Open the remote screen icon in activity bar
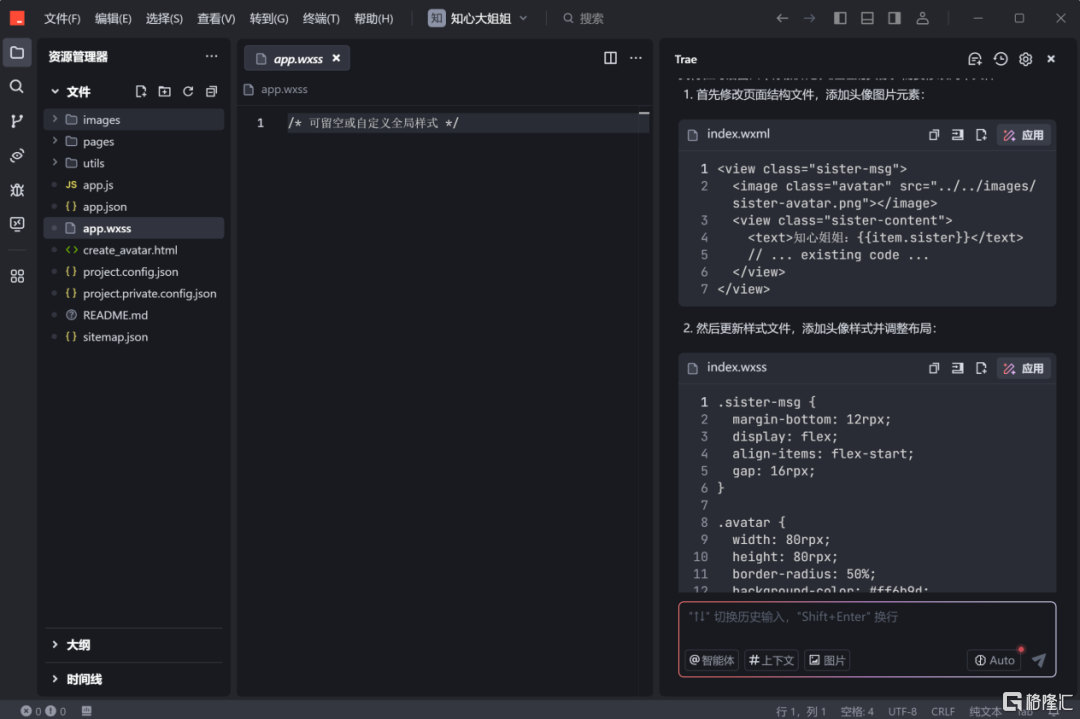Image resolution: width=1080 pixels, height=719 pixels. [17, 224]
